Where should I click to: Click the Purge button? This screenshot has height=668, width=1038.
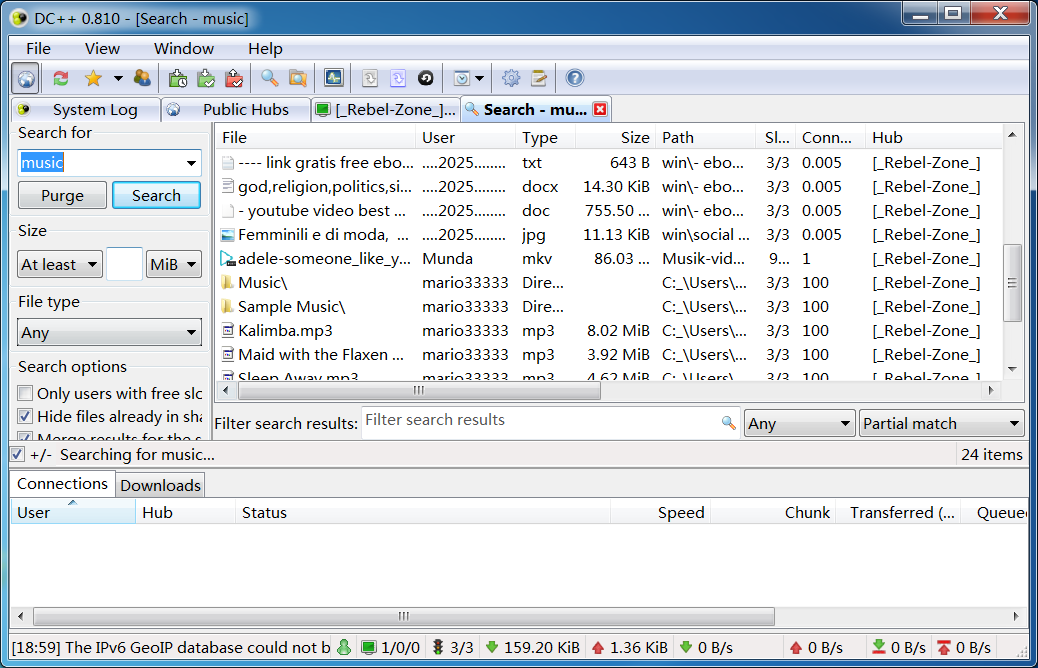[62, 196]
